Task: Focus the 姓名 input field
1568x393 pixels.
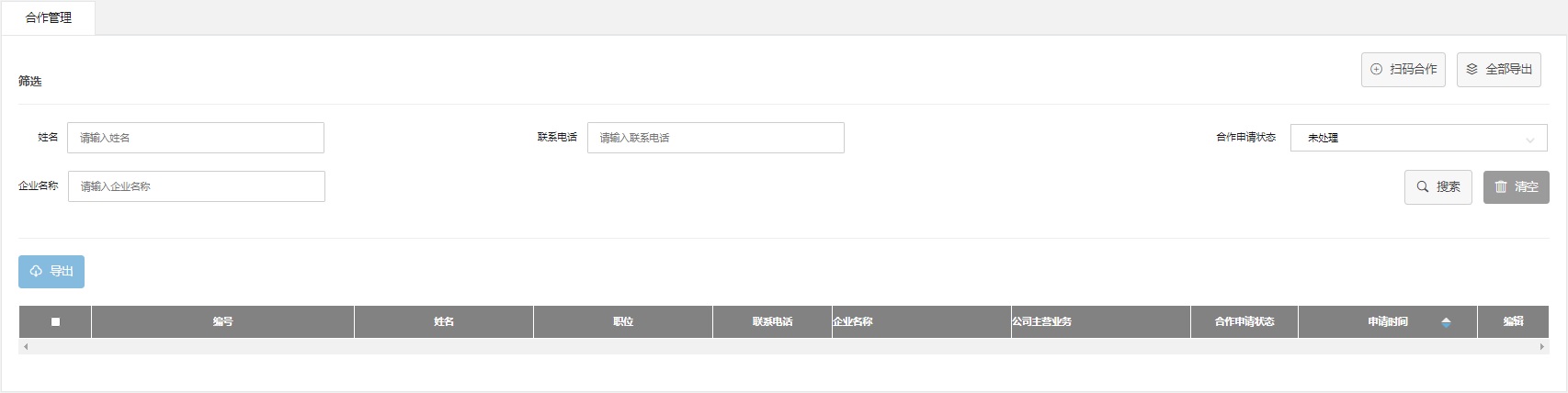Action: tap(196, 139)
